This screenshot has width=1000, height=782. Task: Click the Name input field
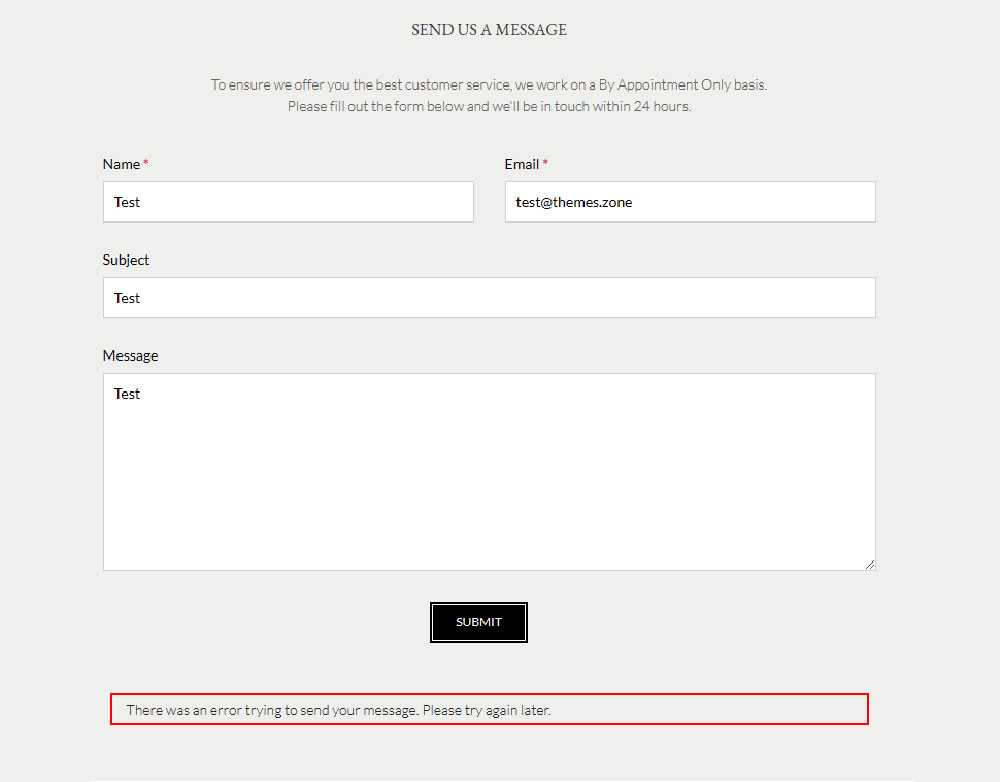coord(288,201)
